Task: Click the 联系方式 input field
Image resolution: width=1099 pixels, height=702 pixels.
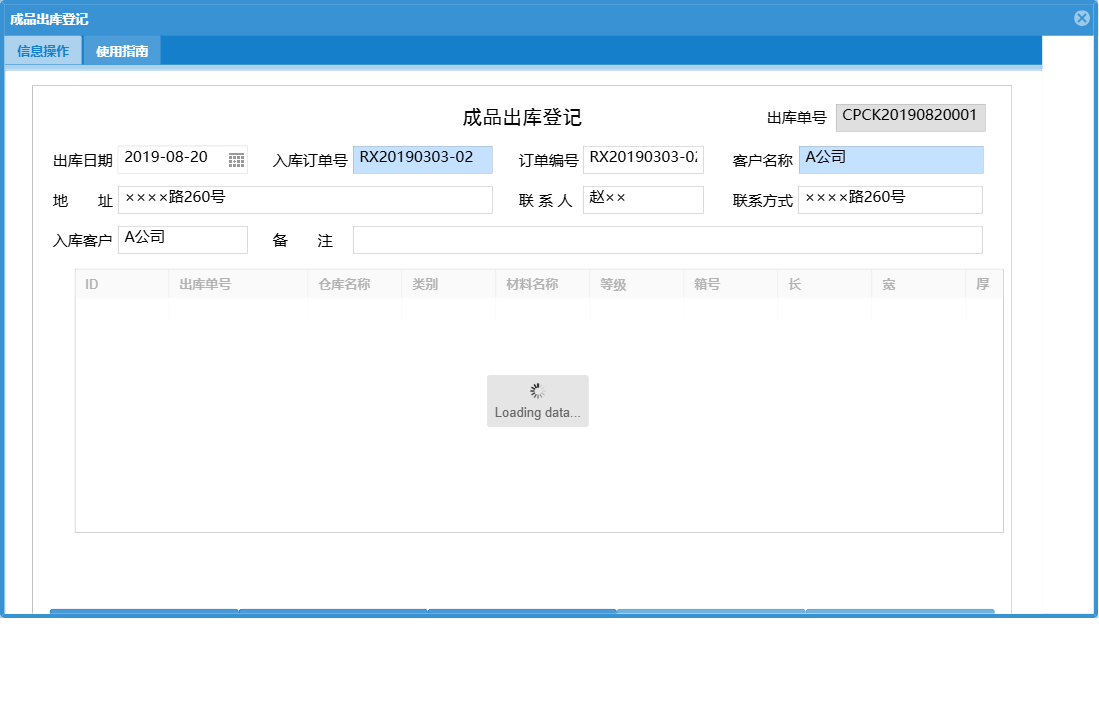Action: (x=888, y=199)
